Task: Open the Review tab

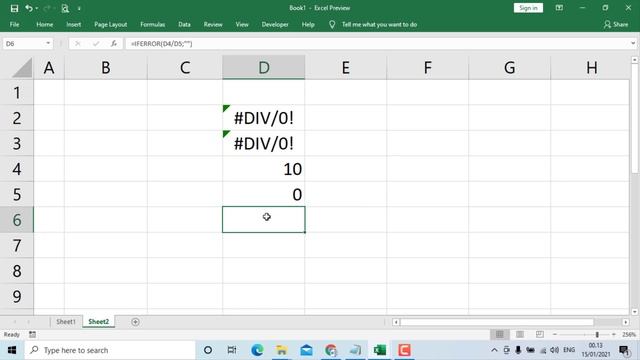Action: tap(213, 24)
